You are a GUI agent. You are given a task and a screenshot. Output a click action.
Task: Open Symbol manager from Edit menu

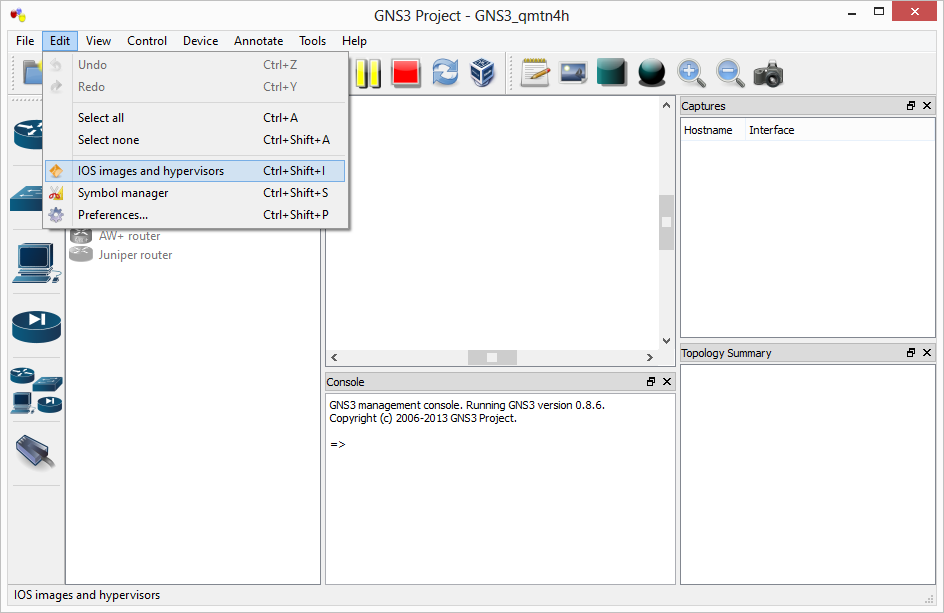(195, 193)
